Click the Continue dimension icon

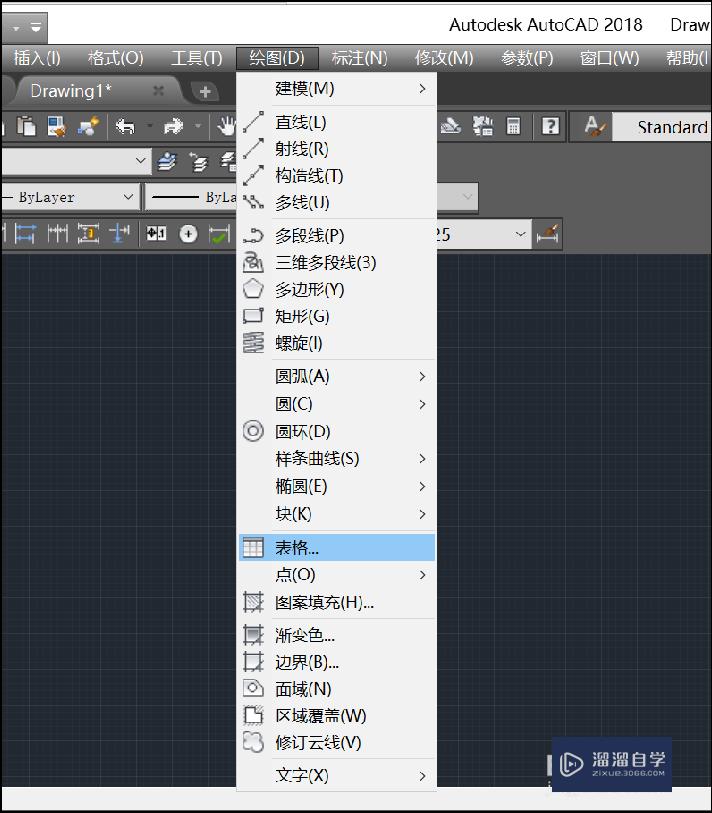58,234
